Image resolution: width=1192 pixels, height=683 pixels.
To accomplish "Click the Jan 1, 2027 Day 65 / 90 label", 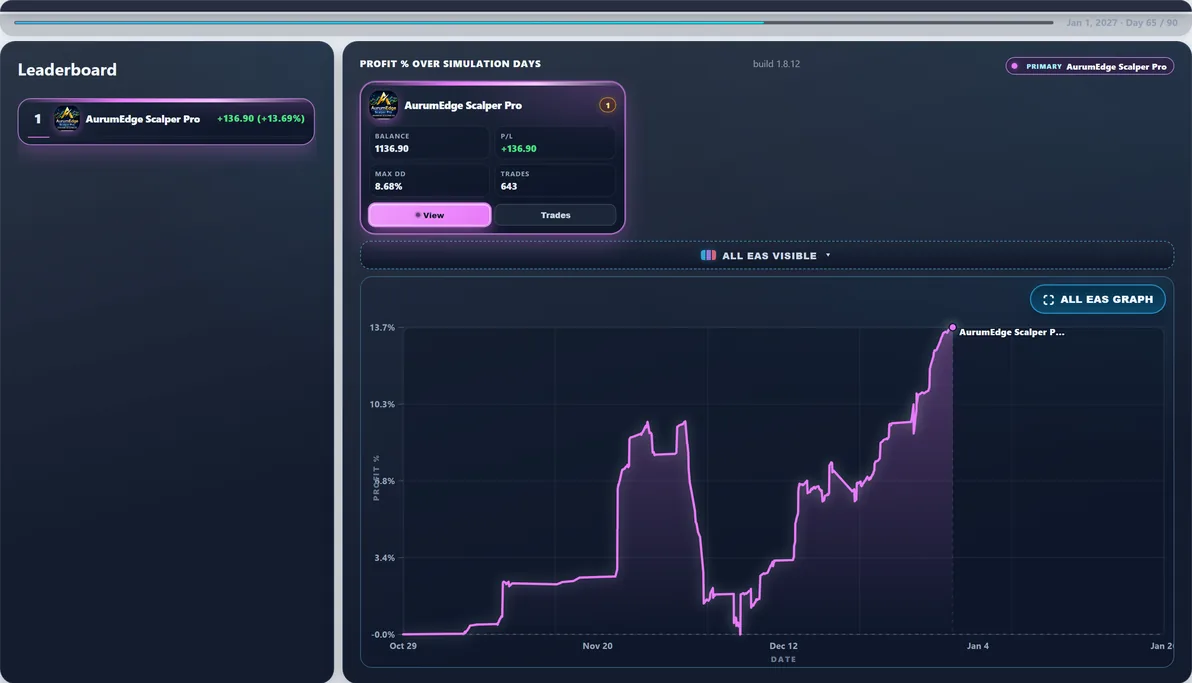I will (x=1121, y=23).
